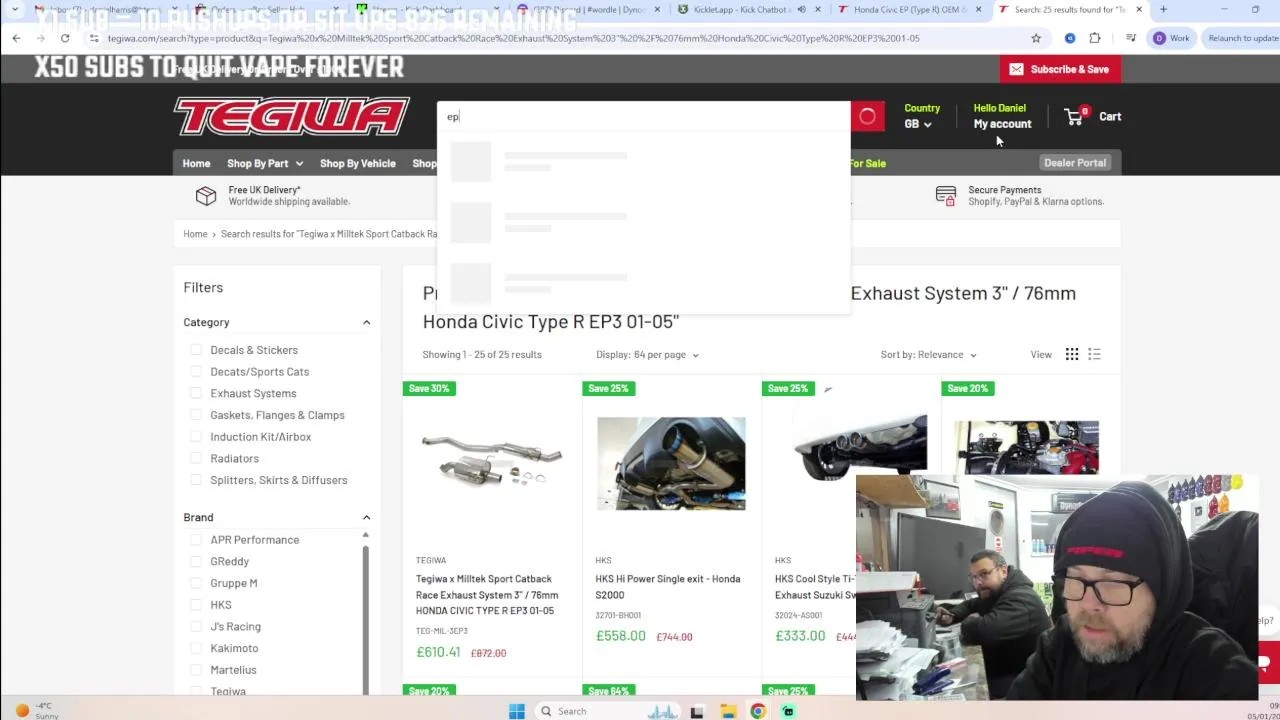Viewport: 1280px width, 720px height.
Task: Tick the Radiators category checkbox
Action: [x=196, y=458]
